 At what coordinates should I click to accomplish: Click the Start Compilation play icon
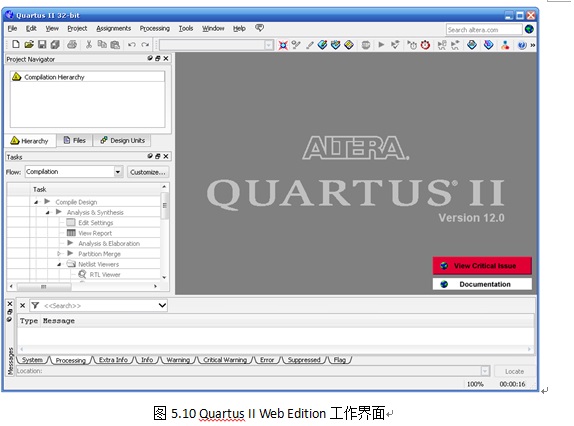381,45
